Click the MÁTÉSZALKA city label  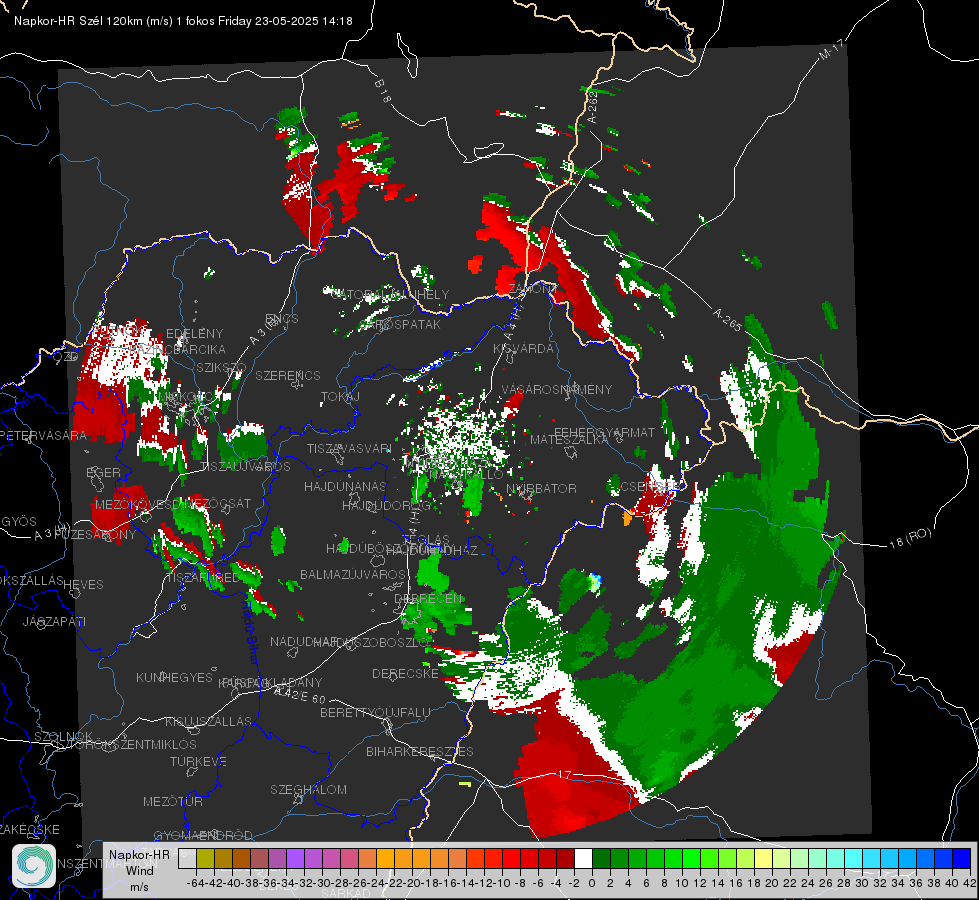click(x=568, y=440)
